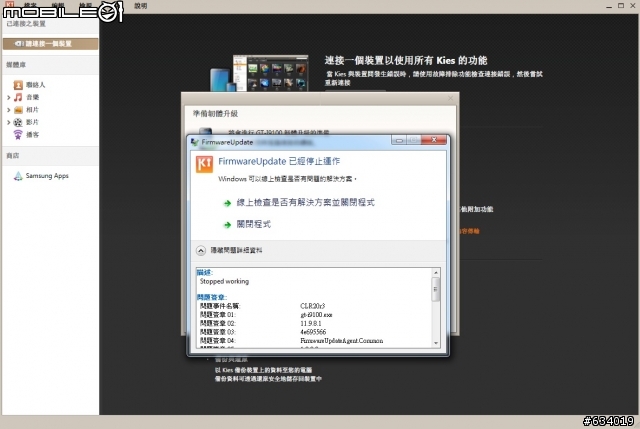Select the Photos folder icon
This screenshot has height=429, width=640.
point(18,110)
